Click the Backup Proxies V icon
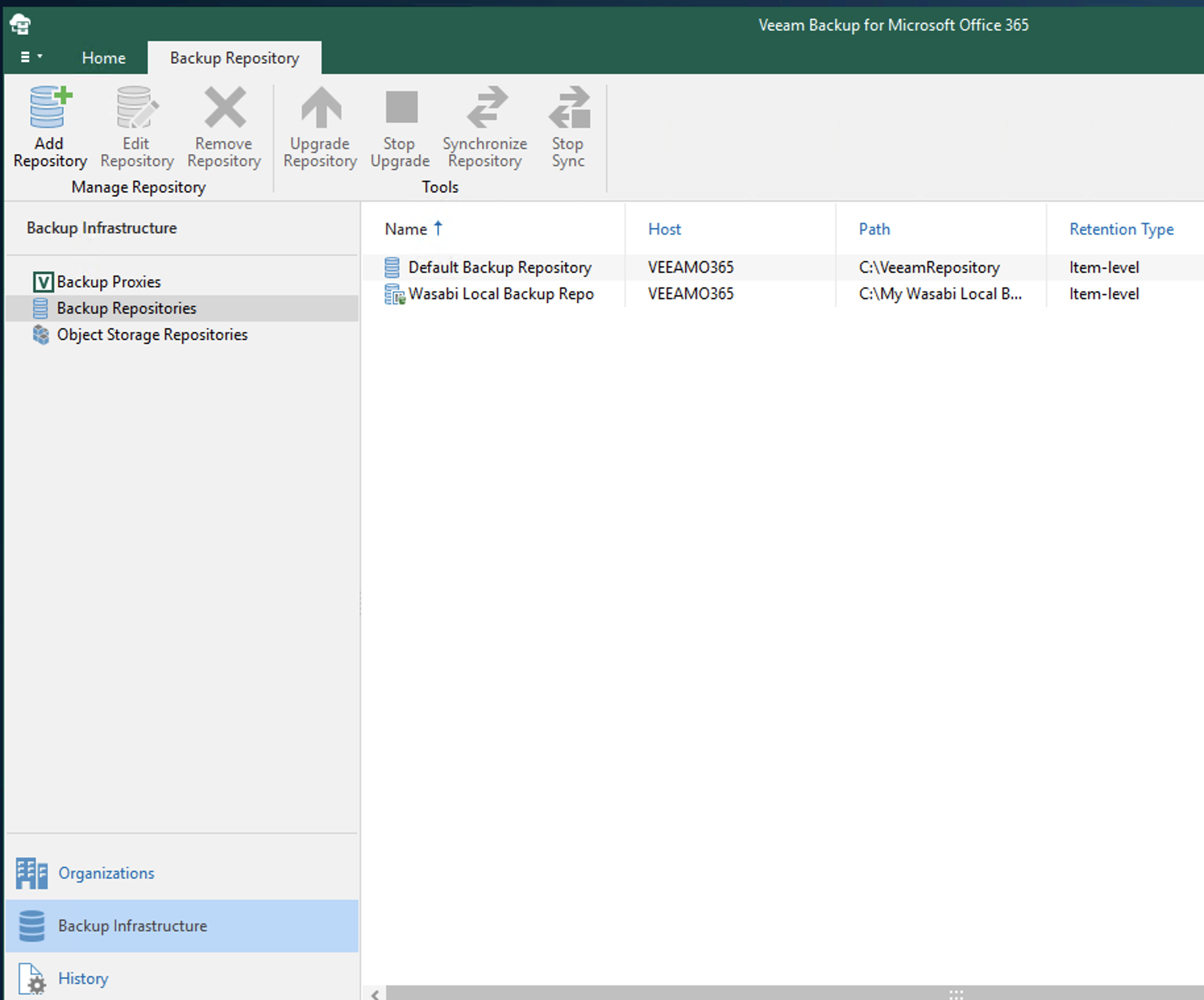Screen dimensions: 1204x1000 pyautogui.click(x=43, y=282)
